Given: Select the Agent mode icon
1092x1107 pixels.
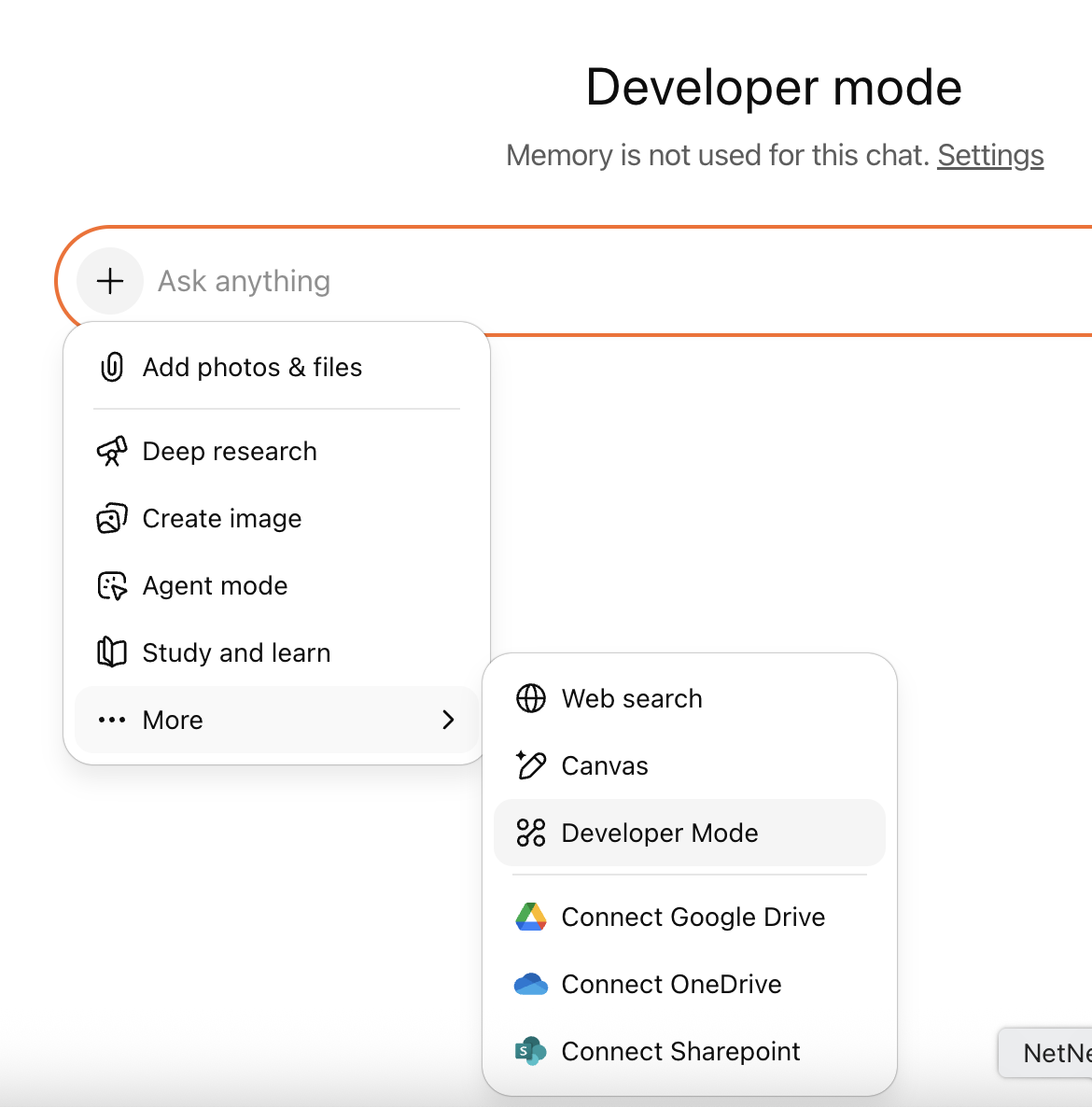Looking at the screenshot, I should (x=111, y=585).
